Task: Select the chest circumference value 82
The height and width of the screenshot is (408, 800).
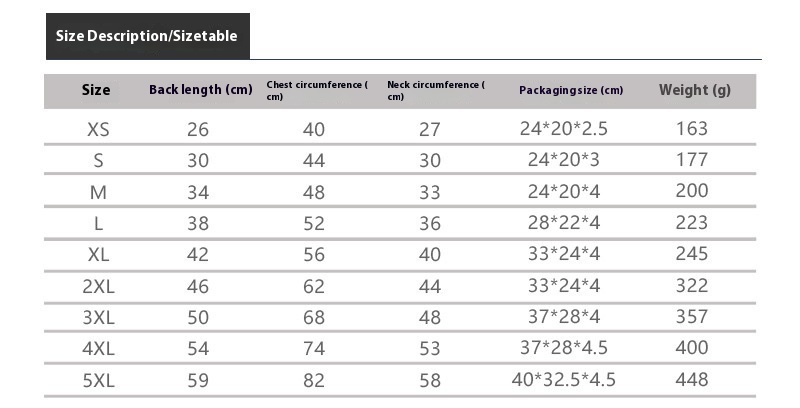Action: pyautogui.click(x=314, y=380)
